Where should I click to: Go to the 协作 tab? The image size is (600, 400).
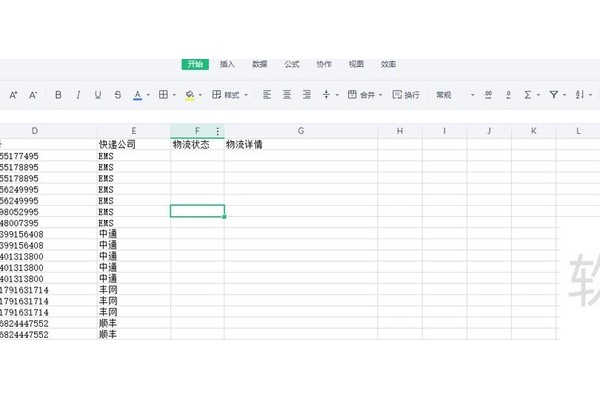(x=324, y=64)
